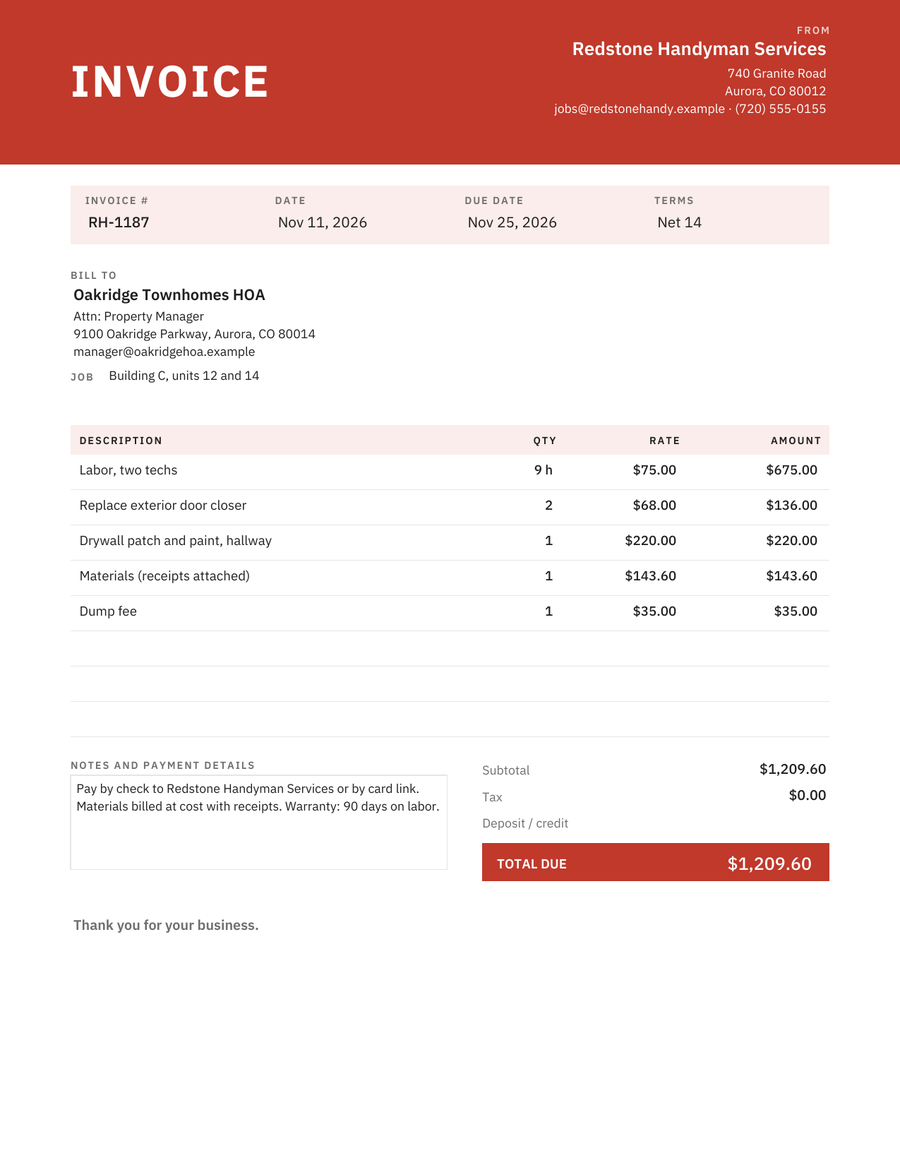The height and width of the screenshot is (1165, 900).
Task: Select the client name Oakridge Townhomes HOA
Action: pyautogui.click(x=169, y=295)
